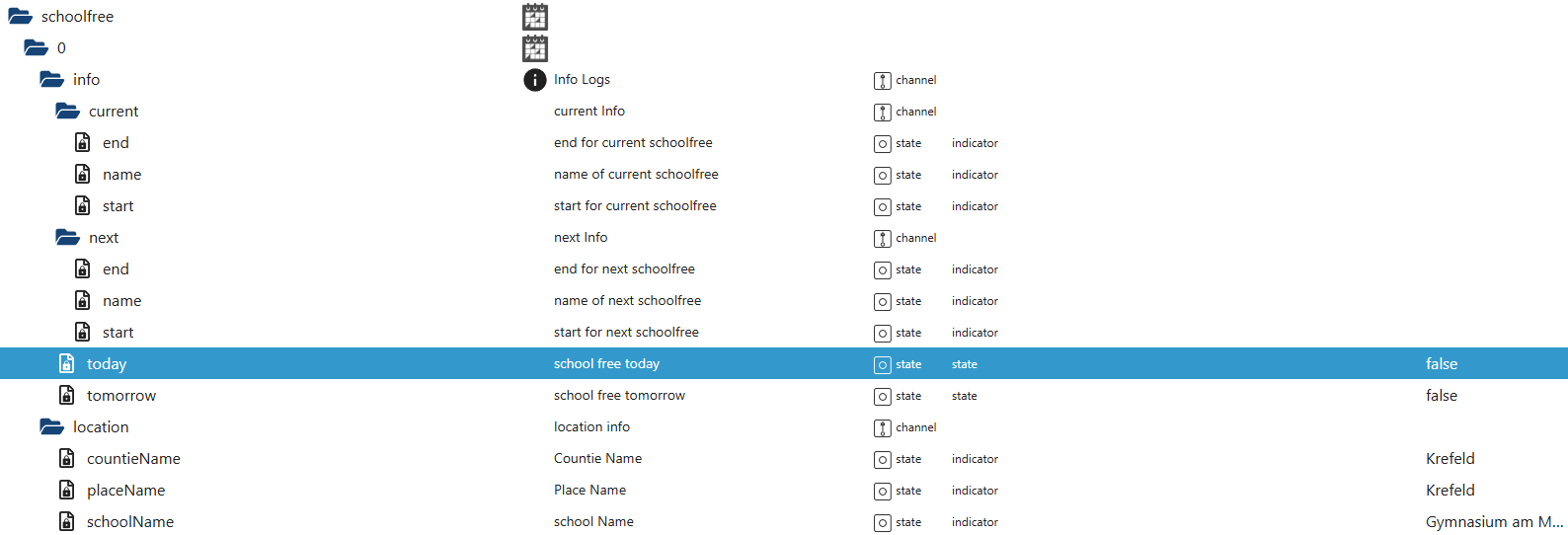Click the calendar icon in the instance 0 row

(534, 48)
